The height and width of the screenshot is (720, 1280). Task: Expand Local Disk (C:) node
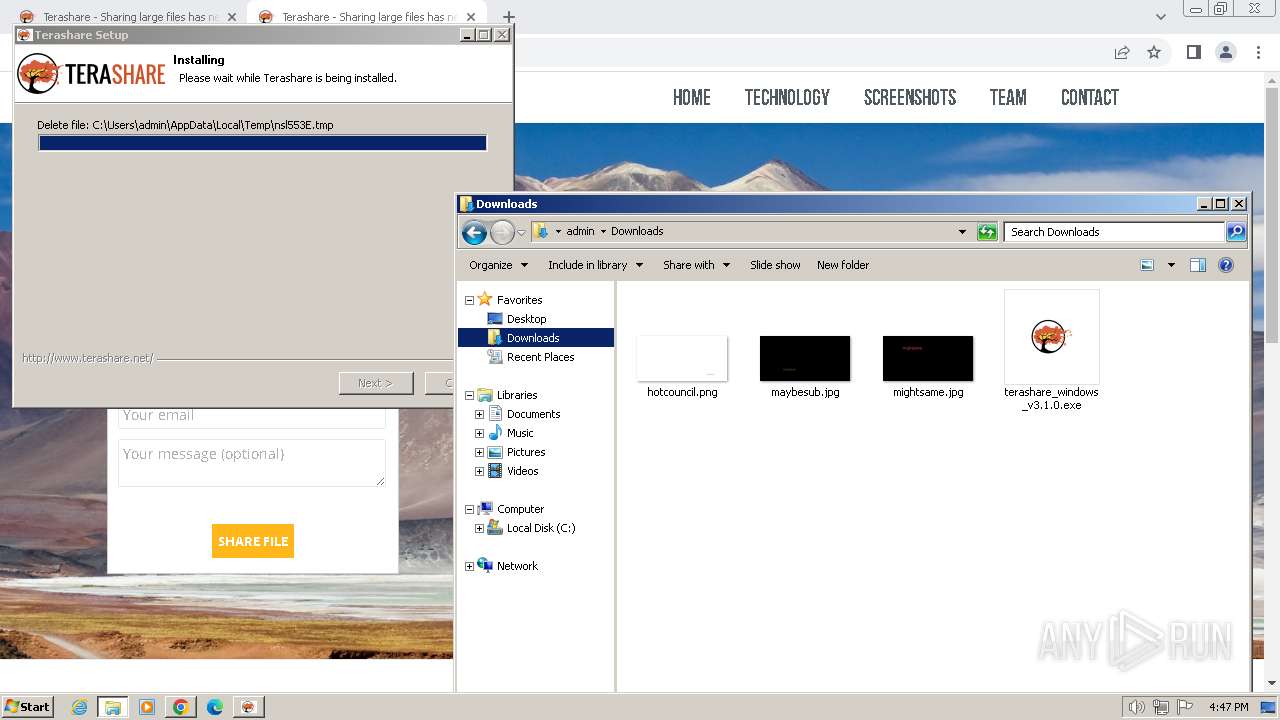pos(479,528)
